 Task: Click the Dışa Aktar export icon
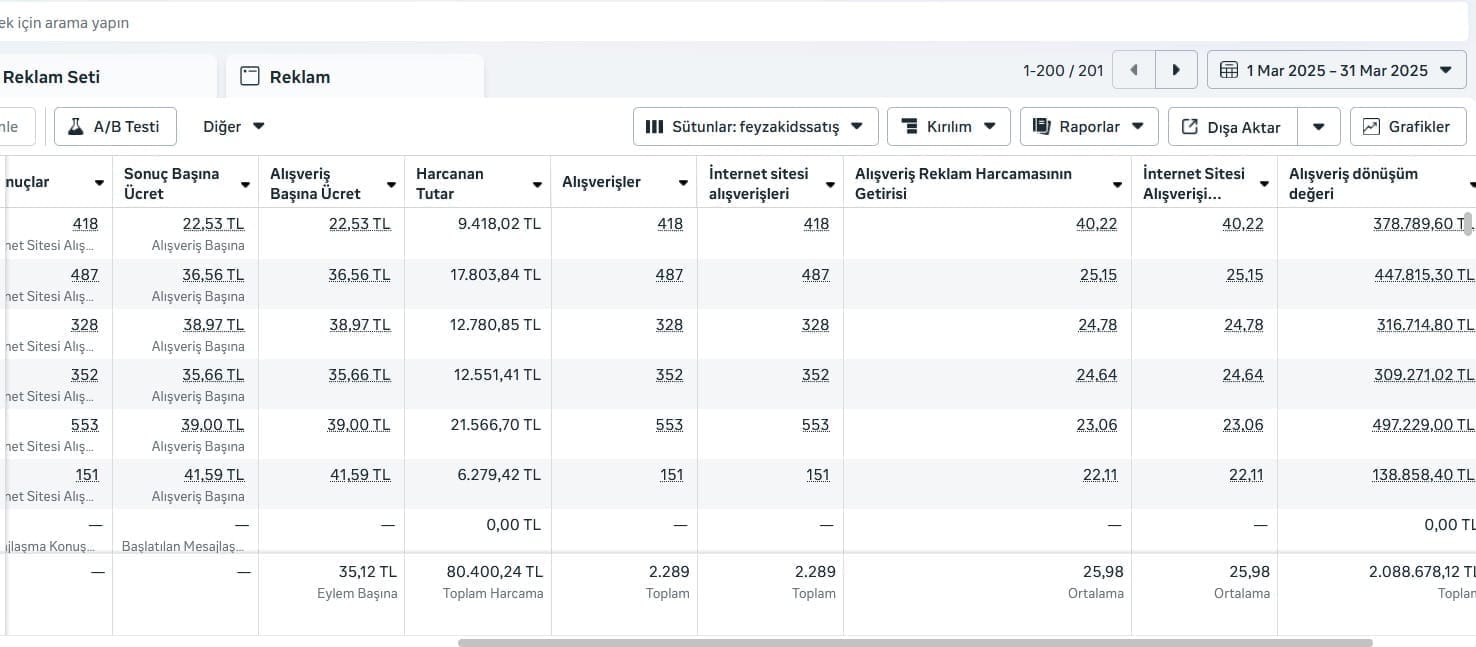1190,127
